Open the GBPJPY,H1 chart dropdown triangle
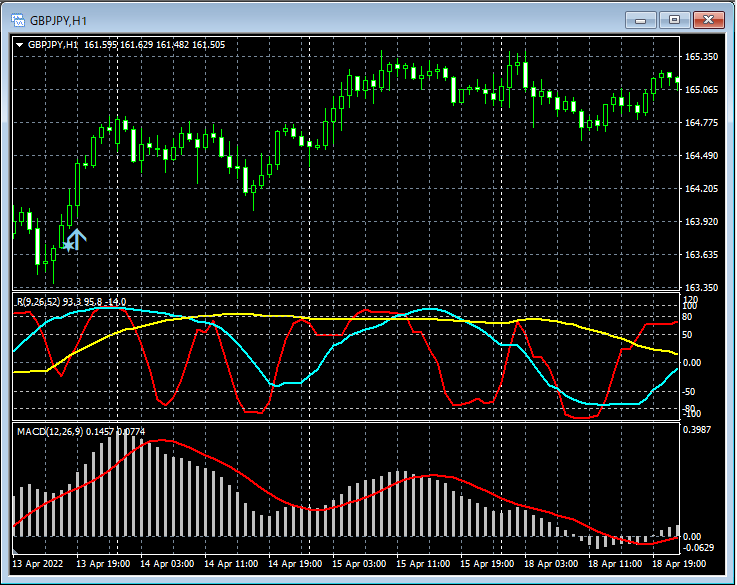Screen dimensions: 737x585 click(20, 45)
